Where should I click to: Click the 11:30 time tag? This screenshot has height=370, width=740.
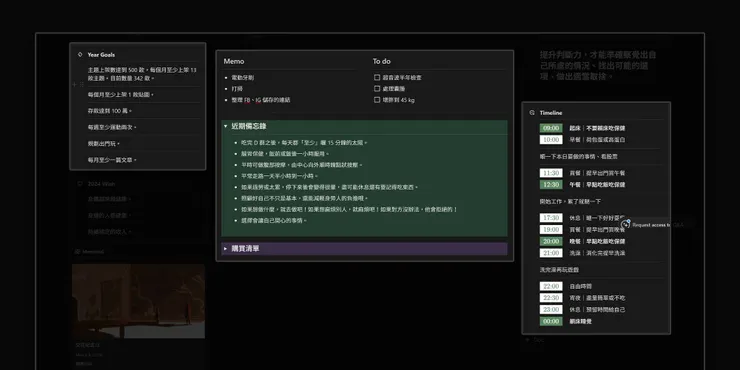pyautogui.click(x=551, y=173)
